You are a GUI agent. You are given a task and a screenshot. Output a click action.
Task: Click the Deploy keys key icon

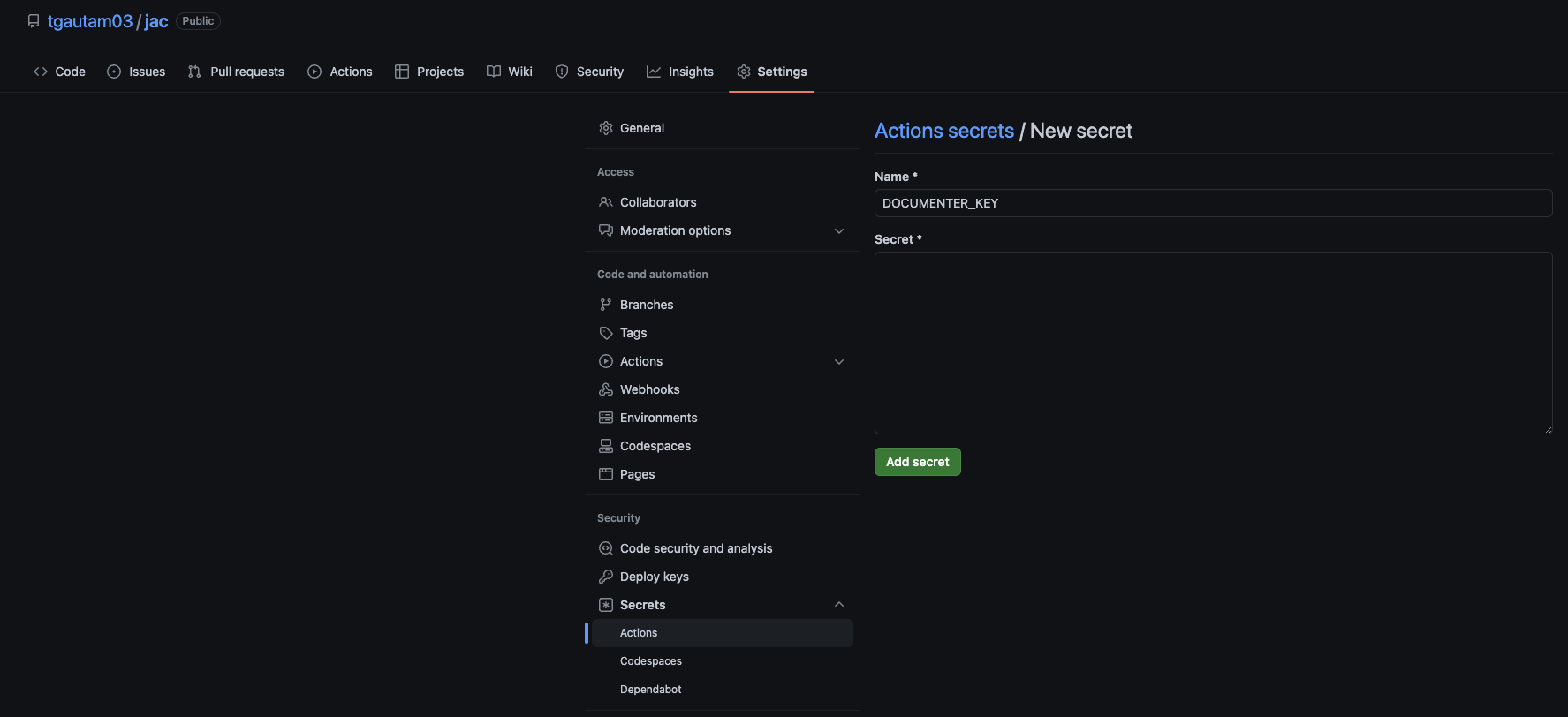tap(606, 577)
